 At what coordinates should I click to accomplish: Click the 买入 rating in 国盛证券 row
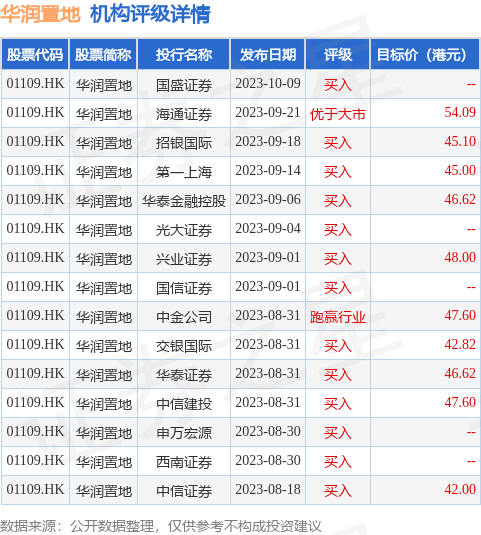click(x=338, y=85)
